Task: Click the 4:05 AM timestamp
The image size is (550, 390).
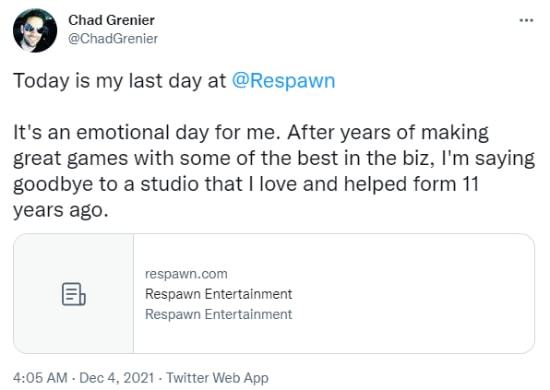Action: 40,378
